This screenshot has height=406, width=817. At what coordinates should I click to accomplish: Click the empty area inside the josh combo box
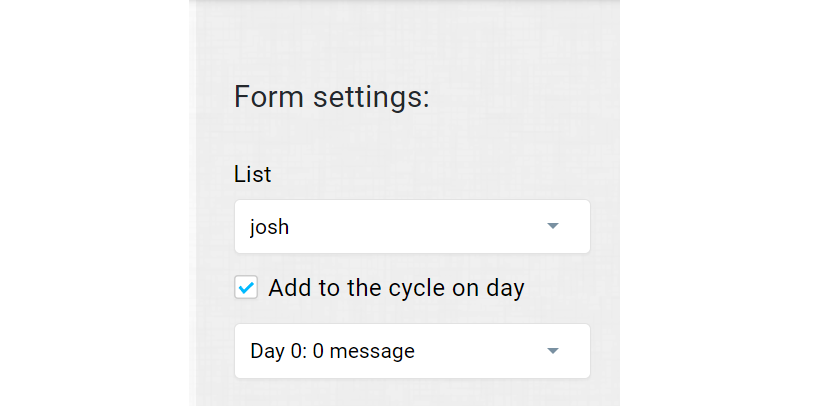click(x=420, y=227)
